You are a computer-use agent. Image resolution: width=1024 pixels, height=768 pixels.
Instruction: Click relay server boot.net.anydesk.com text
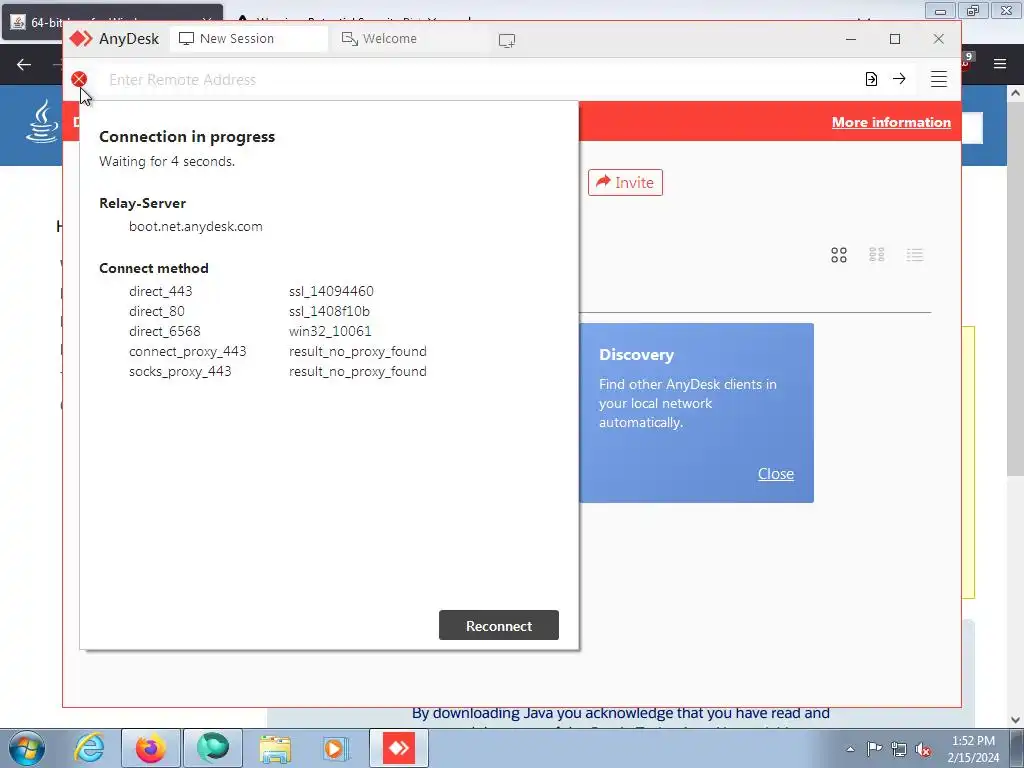pyautogui.click(x=196, y=227)
